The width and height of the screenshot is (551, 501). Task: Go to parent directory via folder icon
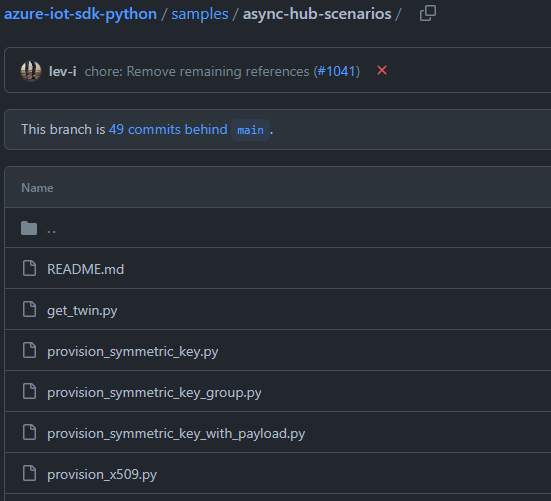(29, 228)
